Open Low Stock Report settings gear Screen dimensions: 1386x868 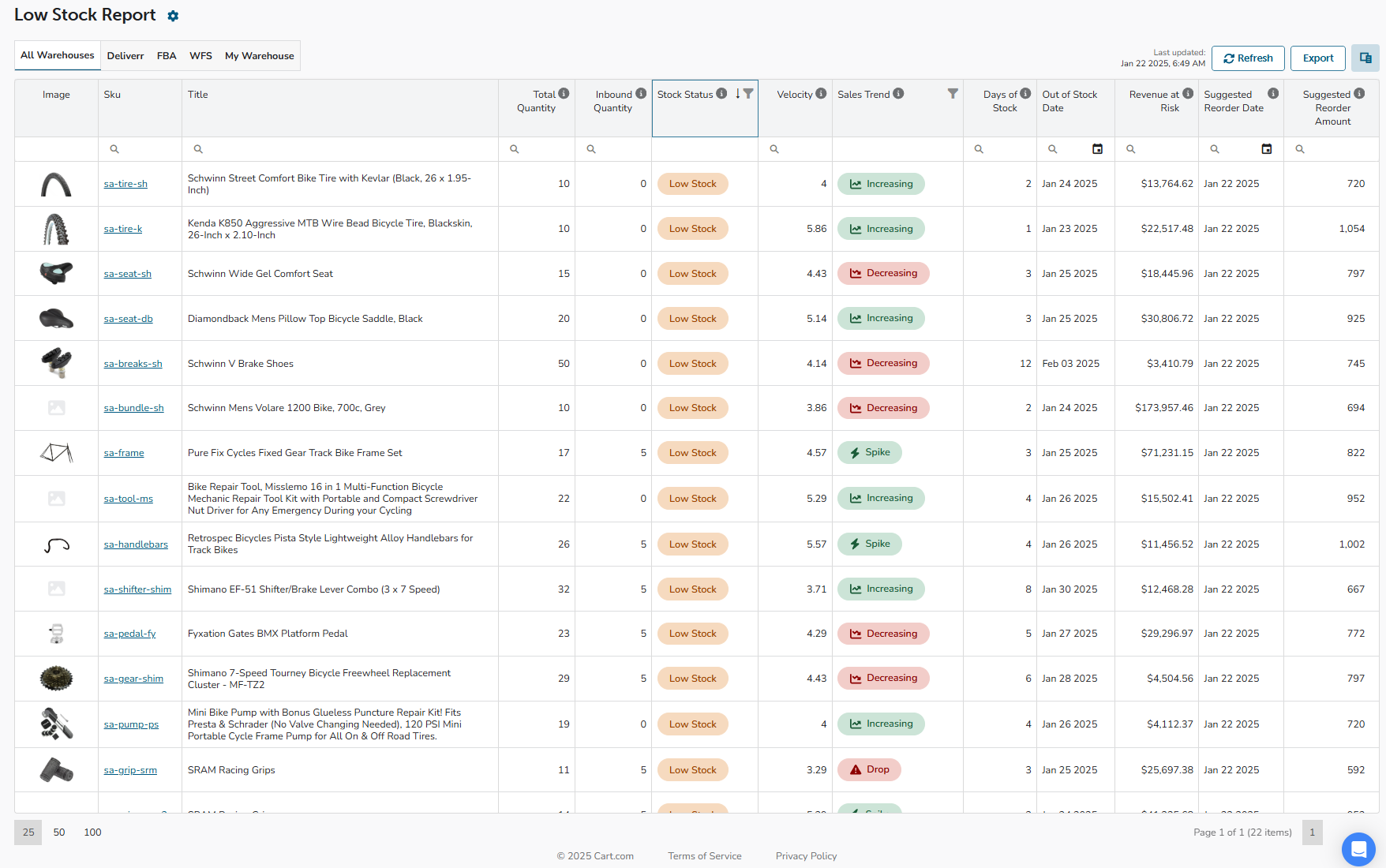click(x=173, y=16)
